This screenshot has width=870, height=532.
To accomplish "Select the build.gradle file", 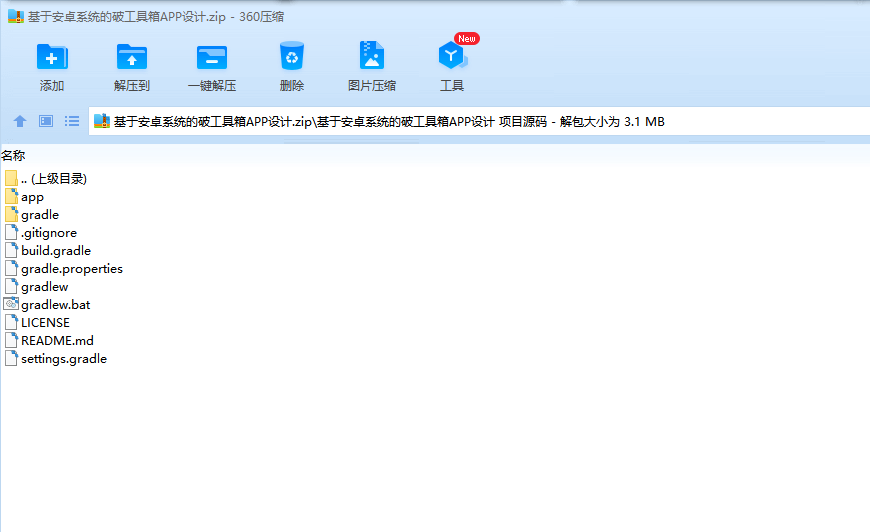I will 48,251.
